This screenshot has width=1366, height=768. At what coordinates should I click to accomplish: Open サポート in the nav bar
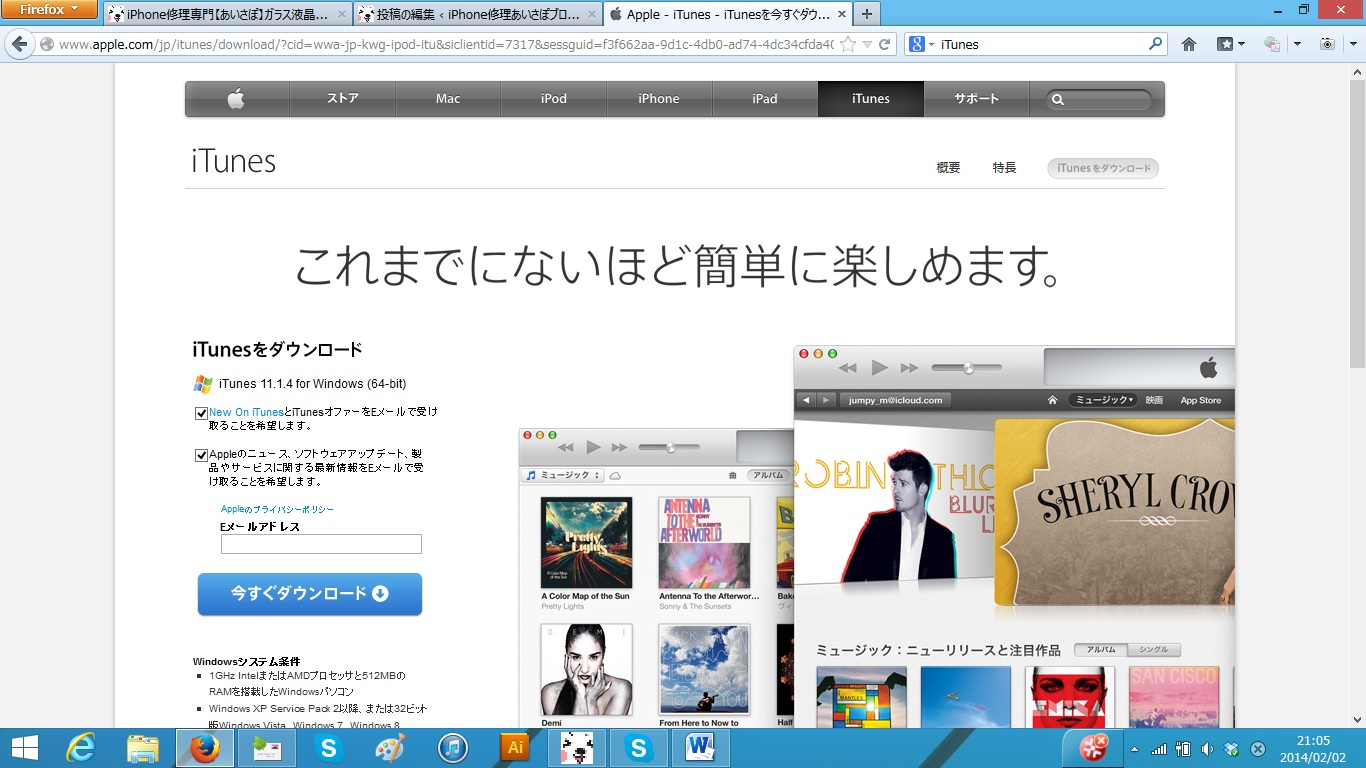tap(977, 99)
